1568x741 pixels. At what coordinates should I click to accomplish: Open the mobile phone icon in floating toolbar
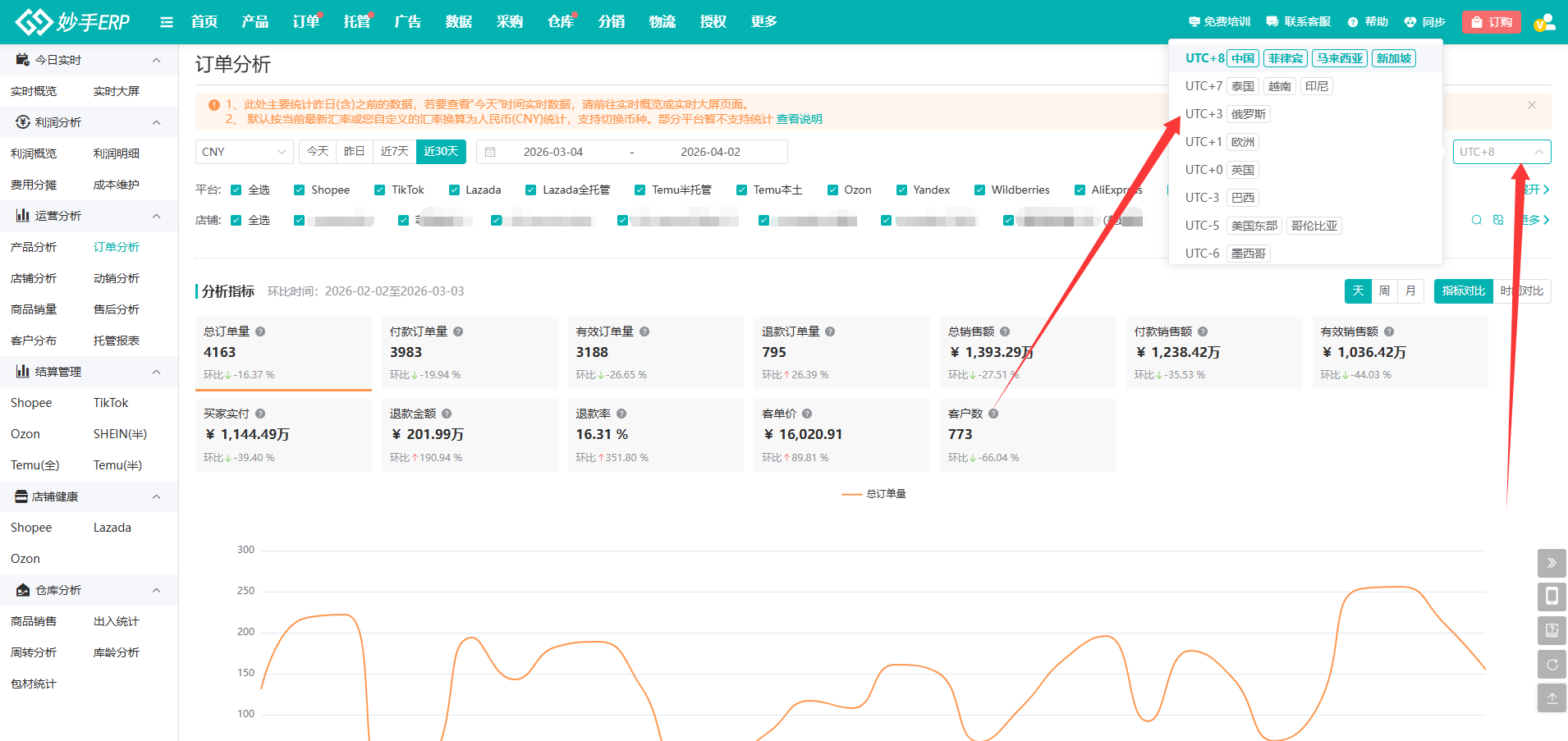[x=1552, y=597]
